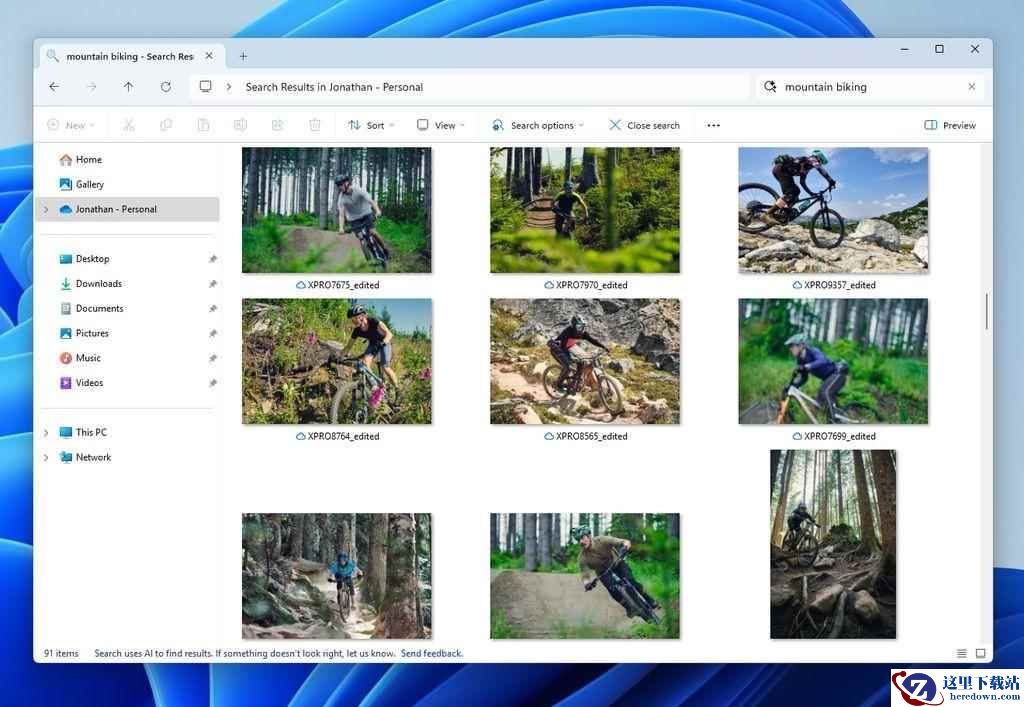This screenshot has height=707, width=1024.
Task: Unpin Documents using its pin icon
Action: pos(212,309)
